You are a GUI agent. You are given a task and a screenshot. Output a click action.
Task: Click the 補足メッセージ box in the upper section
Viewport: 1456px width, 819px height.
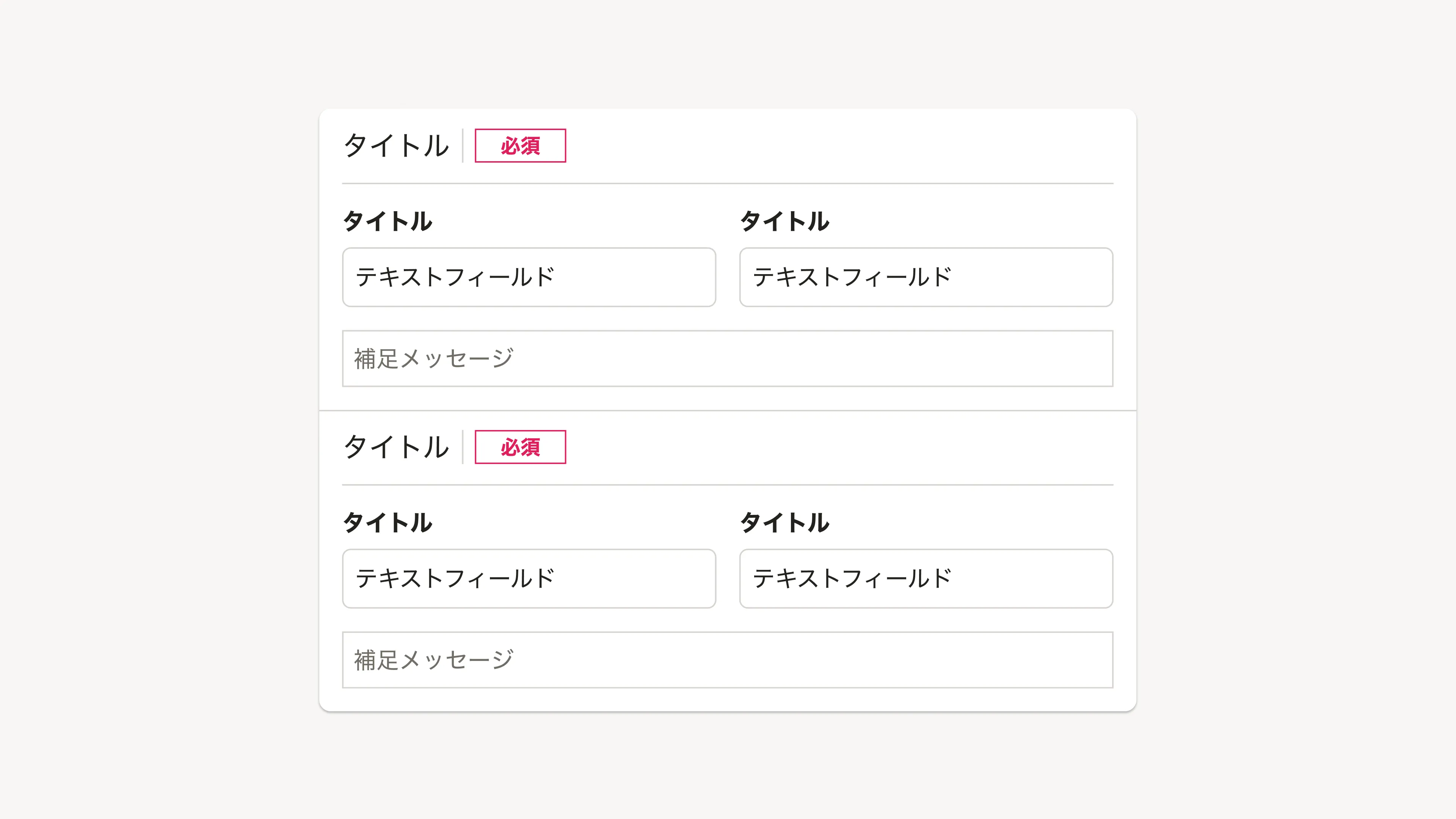(x=728, y=359)
